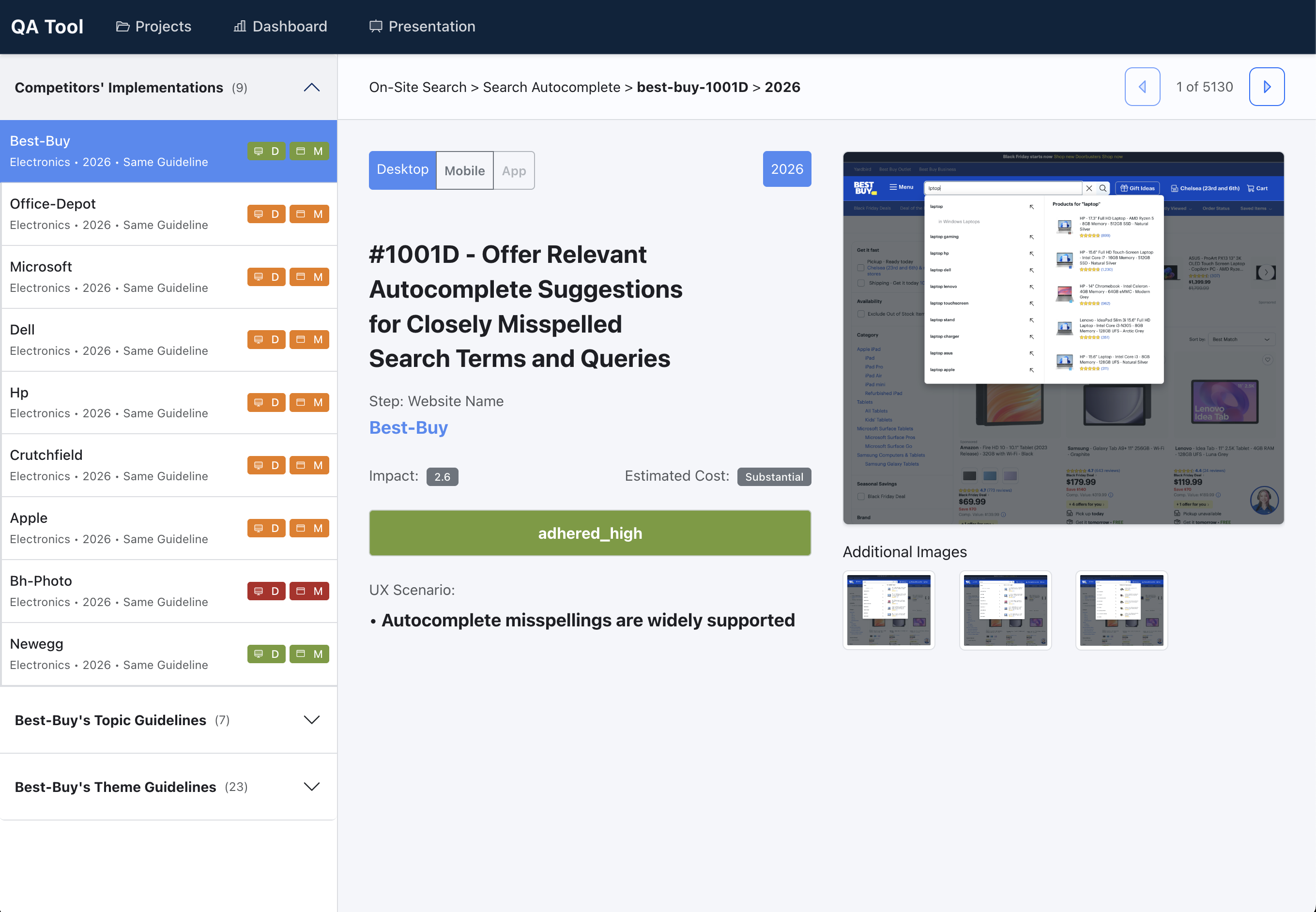The width and height of the screenshot is (1316, 912).
Task: Open Apple desktop badge
Action: [x=266, y=529]
